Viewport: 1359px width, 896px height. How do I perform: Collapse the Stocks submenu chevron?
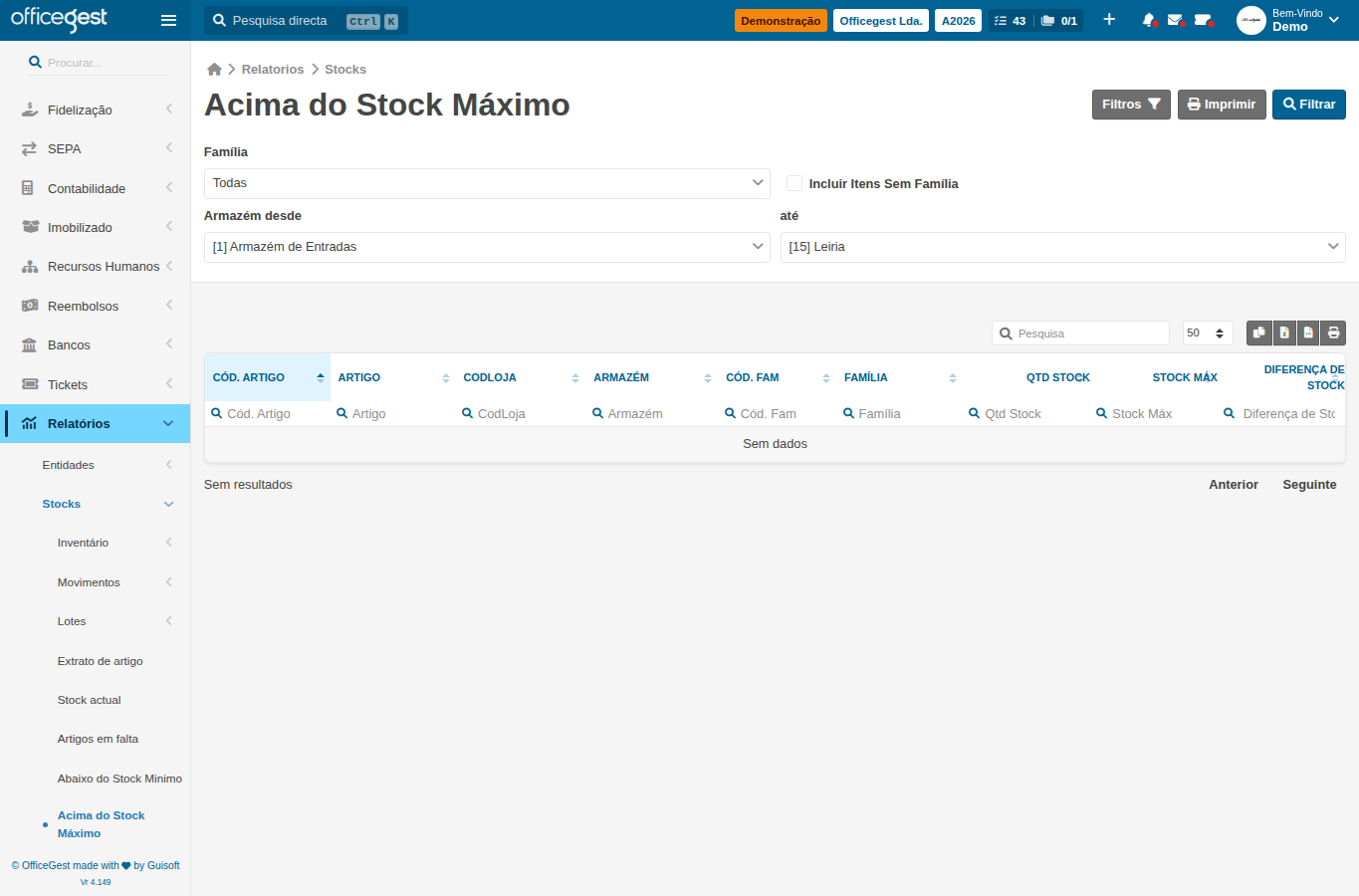click(168, 504)
